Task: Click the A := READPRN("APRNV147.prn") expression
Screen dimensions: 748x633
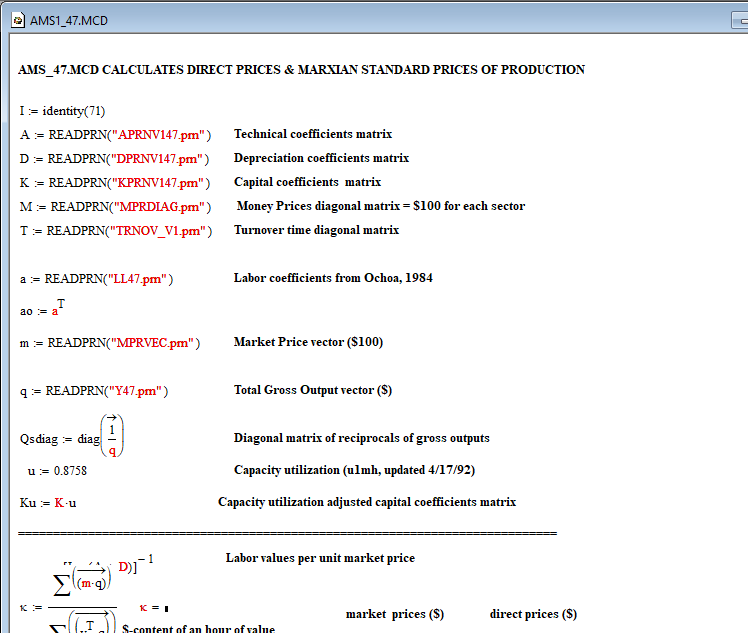Action: (x=115, y=135)
